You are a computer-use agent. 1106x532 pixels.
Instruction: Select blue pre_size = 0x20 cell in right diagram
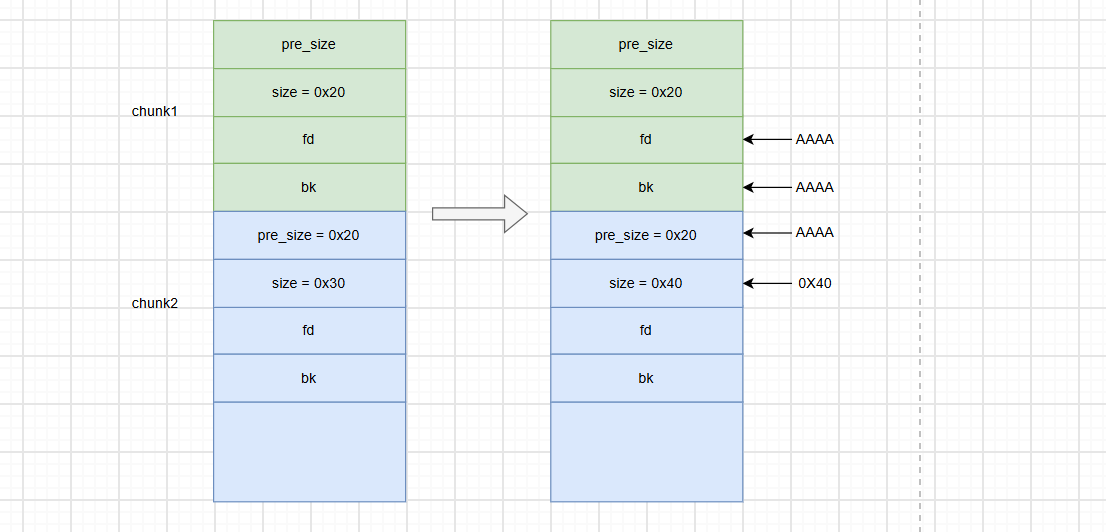(647, 236)
